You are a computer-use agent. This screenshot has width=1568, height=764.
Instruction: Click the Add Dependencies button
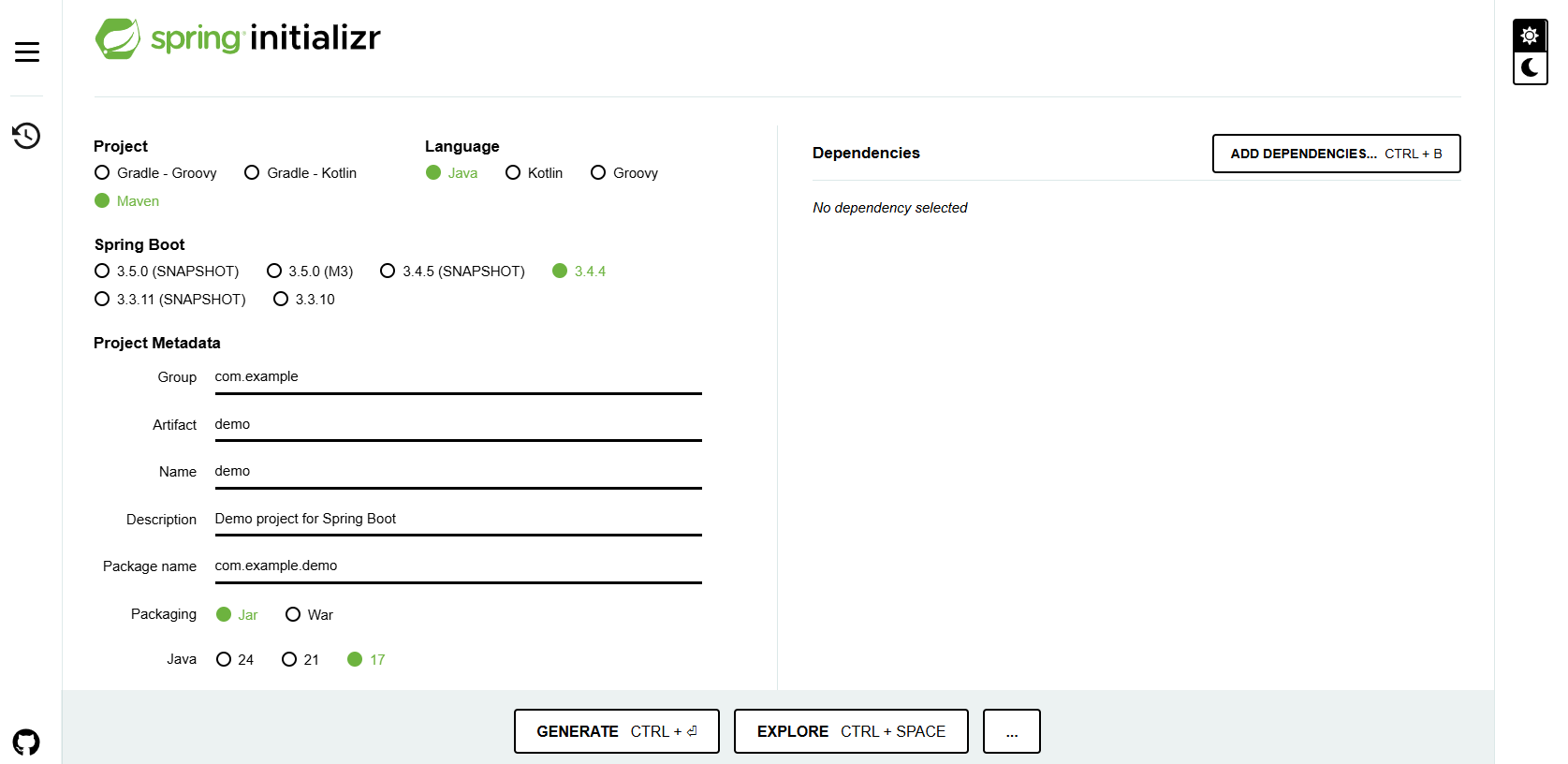[x=1336, y=154]
